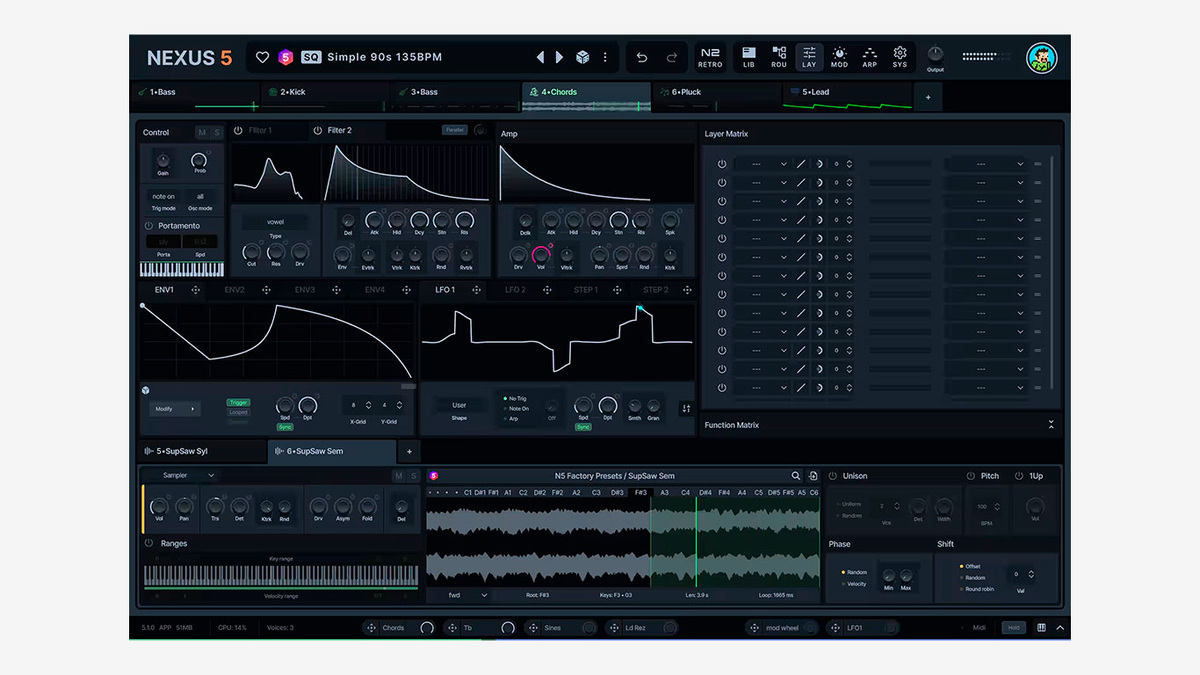The image size is (1200, 675).
Task: Toggle the Pitch power button
Action: click(970, 476)
